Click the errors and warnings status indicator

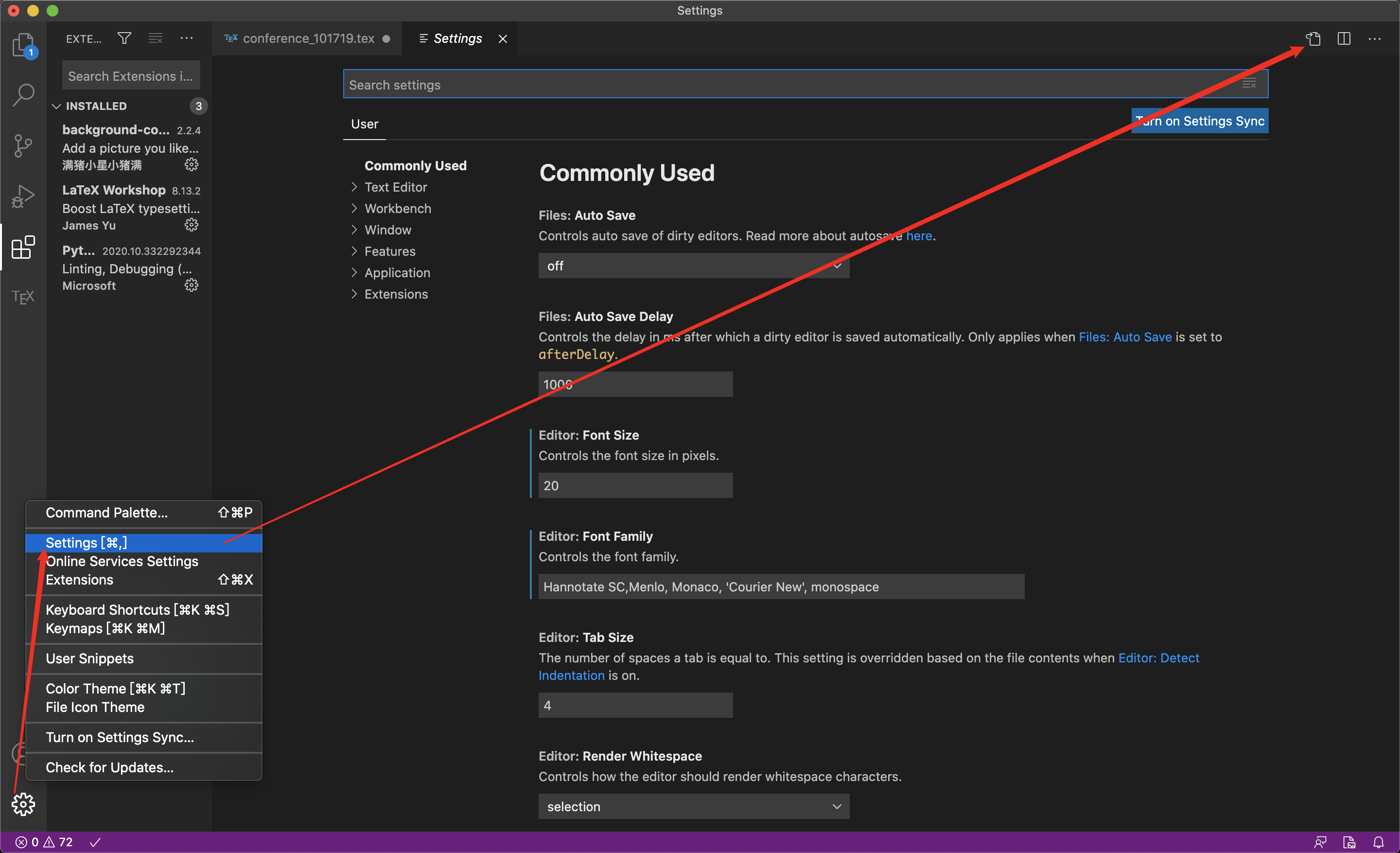44,842
